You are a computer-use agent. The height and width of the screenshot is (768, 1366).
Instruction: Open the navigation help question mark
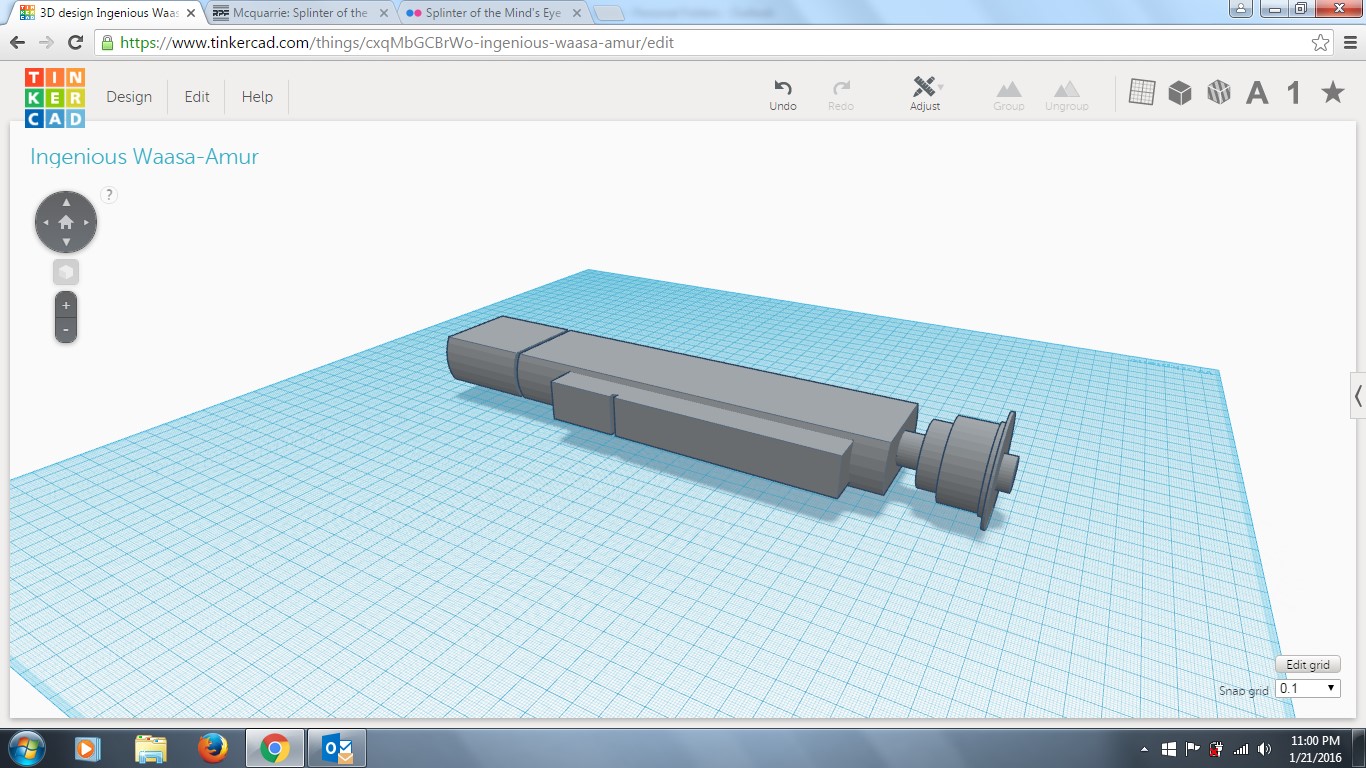(110, 195)
